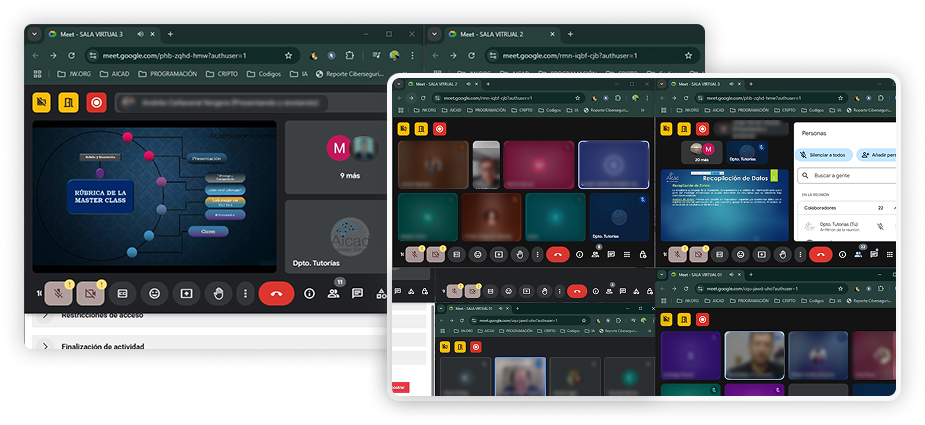Unmute microphone in the large left Meet window
925x425 pixels.
(x=60, y=293)
